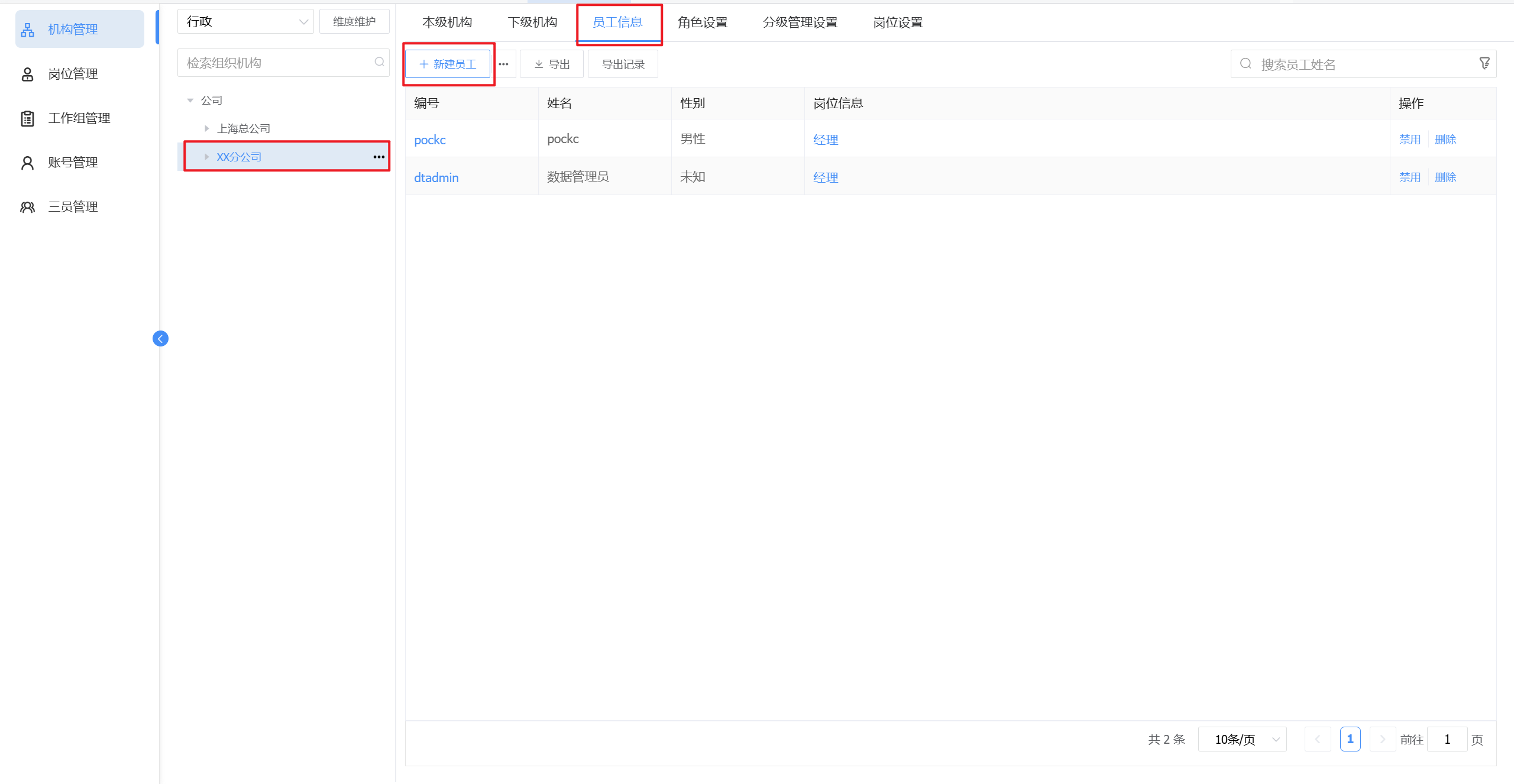This screenshot has height=784, width=1514.
Task: Collapse sidebar with blue arrow button
Action: tap(160, 339)
